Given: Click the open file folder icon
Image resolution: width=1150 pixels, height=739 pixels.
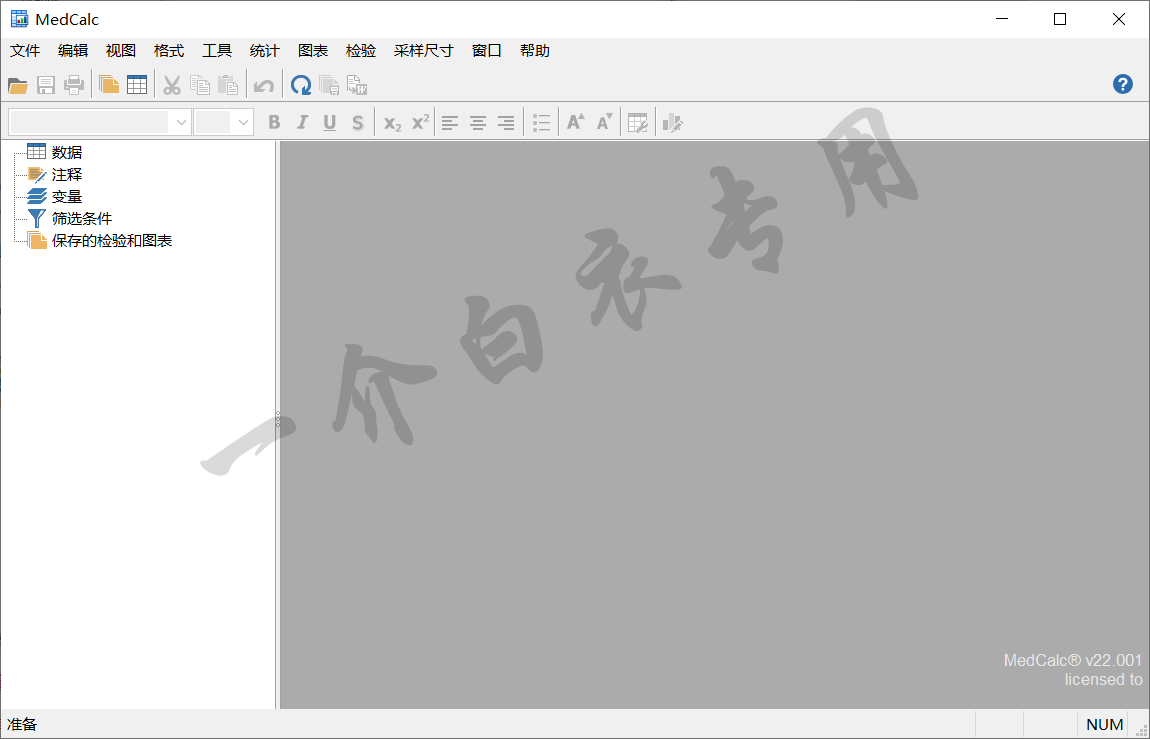Looking at the screenshot, I should click(x=18, y=85).
